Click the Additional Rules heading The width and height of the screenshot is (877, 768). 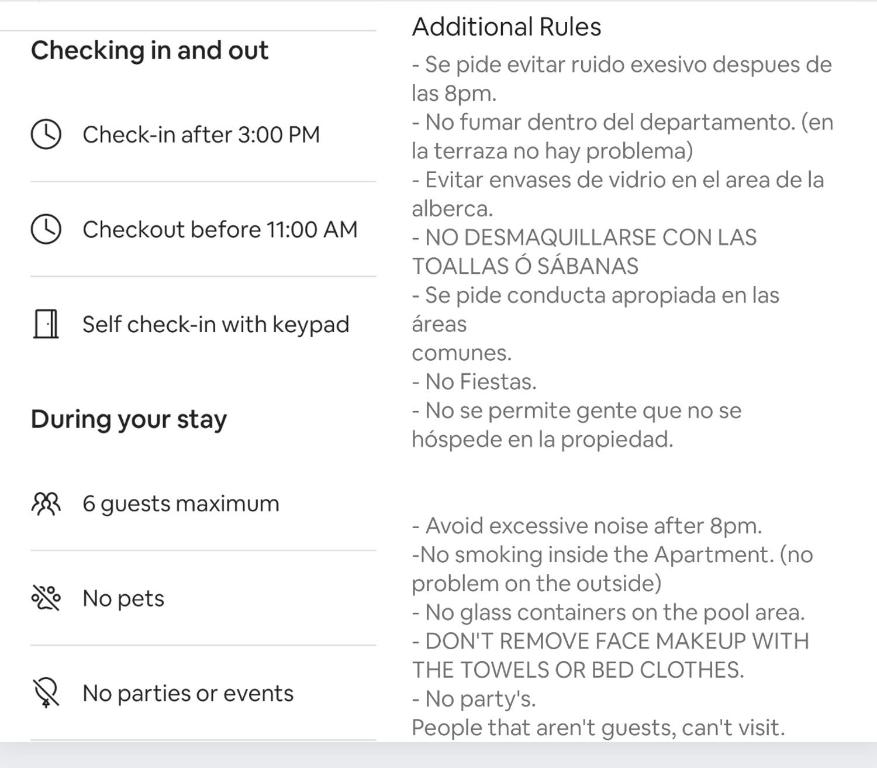pyautogui.click(x=506, y=27)
